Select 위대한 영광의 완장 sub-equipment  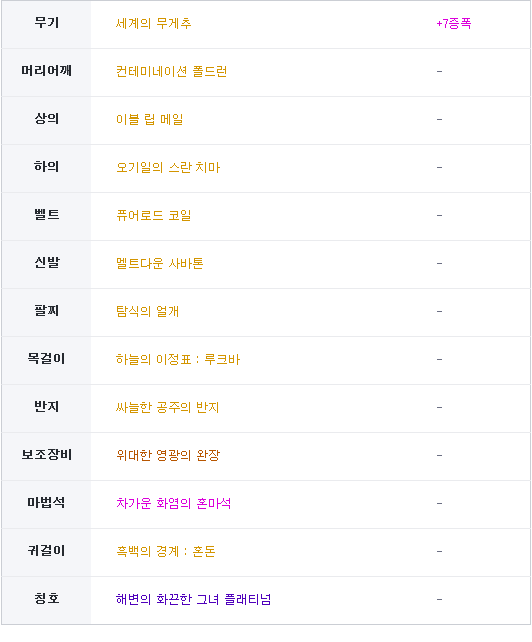click(168, 455)
